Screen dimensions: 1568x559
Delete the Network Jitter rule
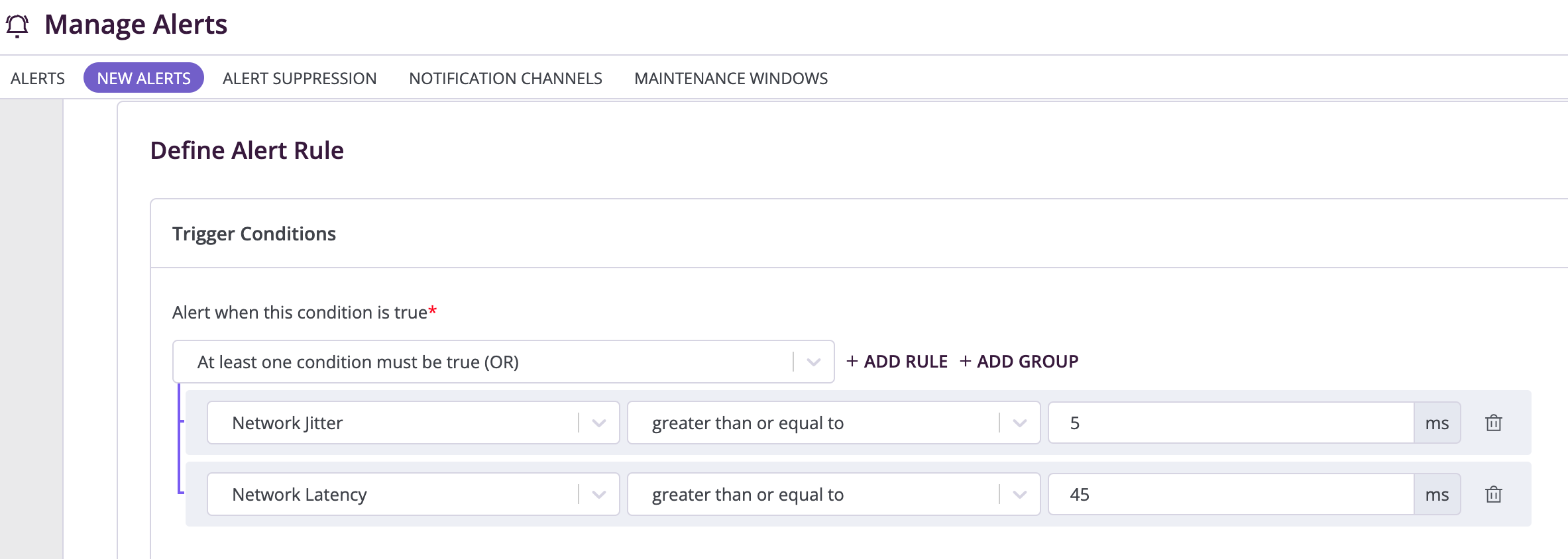point(1493,423)
